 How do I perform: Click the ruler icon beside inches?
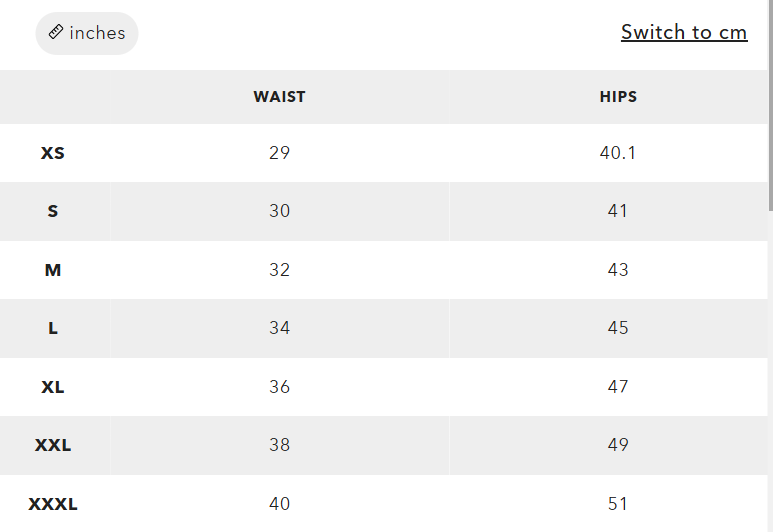[57, 33]
